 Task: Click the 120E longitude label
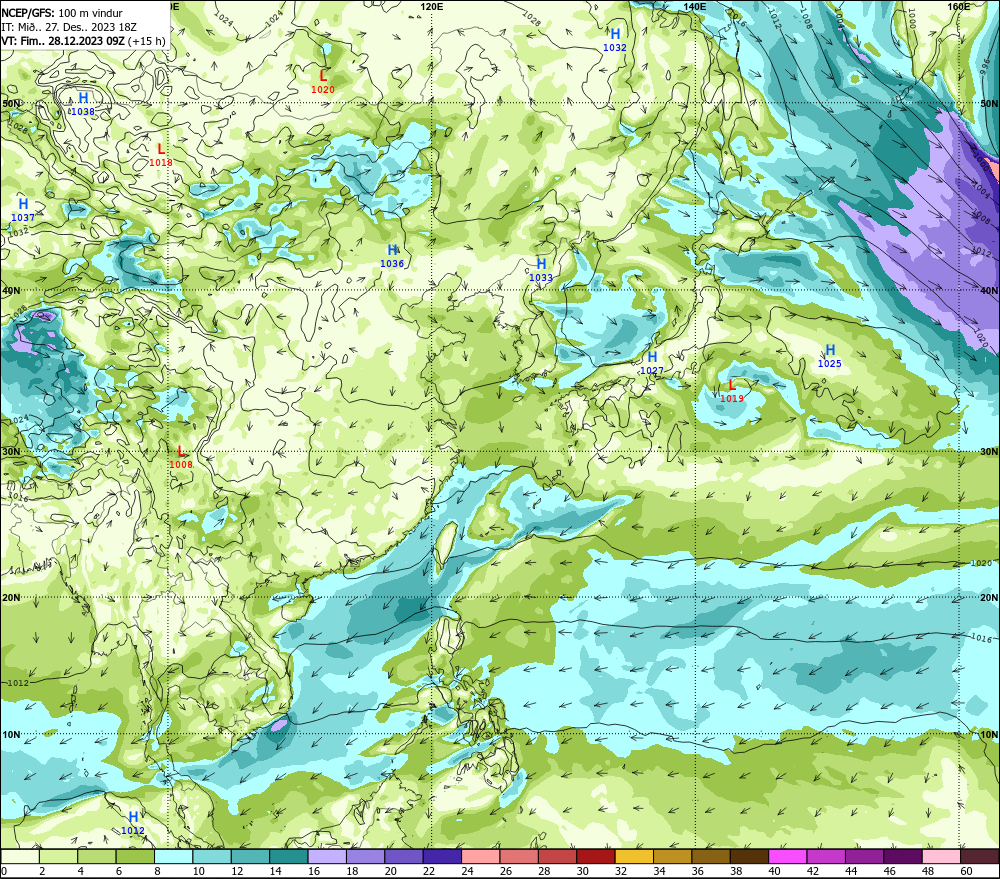click(432, 6)
